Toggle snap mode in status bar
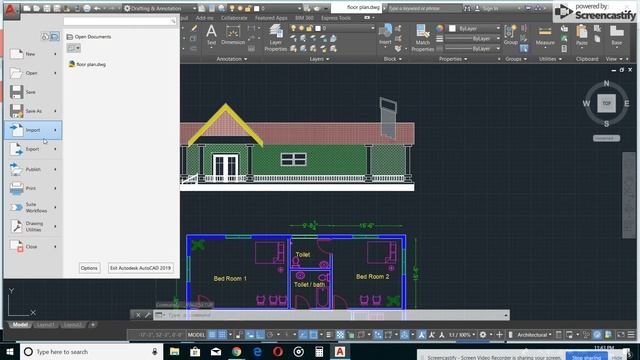The height and width of the screenshot is (360, 640). click(222, 335)
